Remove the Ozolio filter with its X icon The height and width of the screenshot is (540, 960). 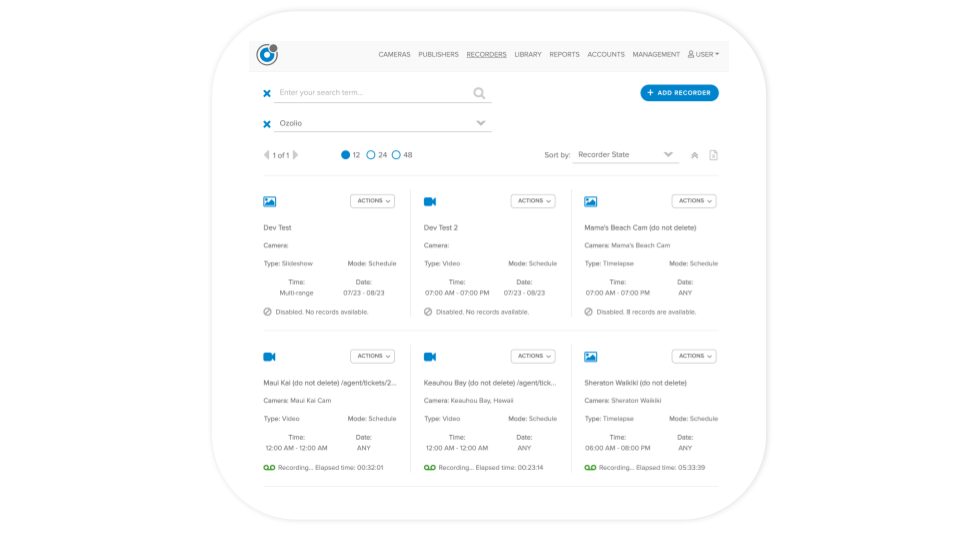coord(267,124)
